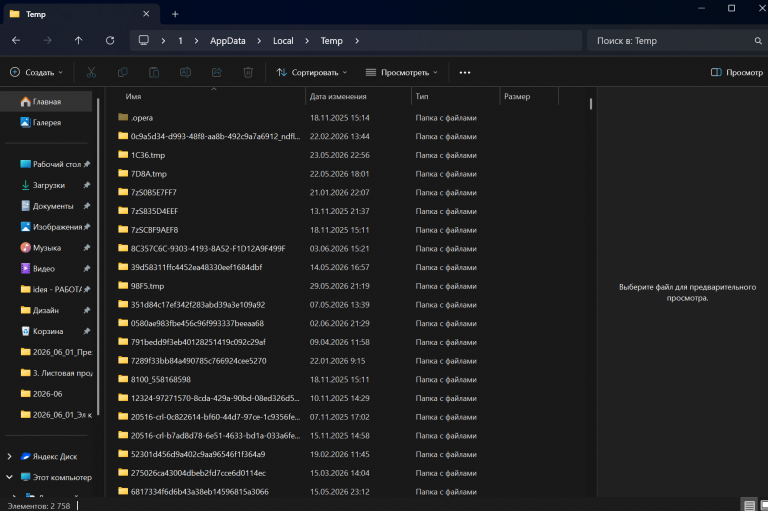This screenshot has height=511, width=768.
Task: Collapse Этот компьютер tree node
Action: point(9,477)
